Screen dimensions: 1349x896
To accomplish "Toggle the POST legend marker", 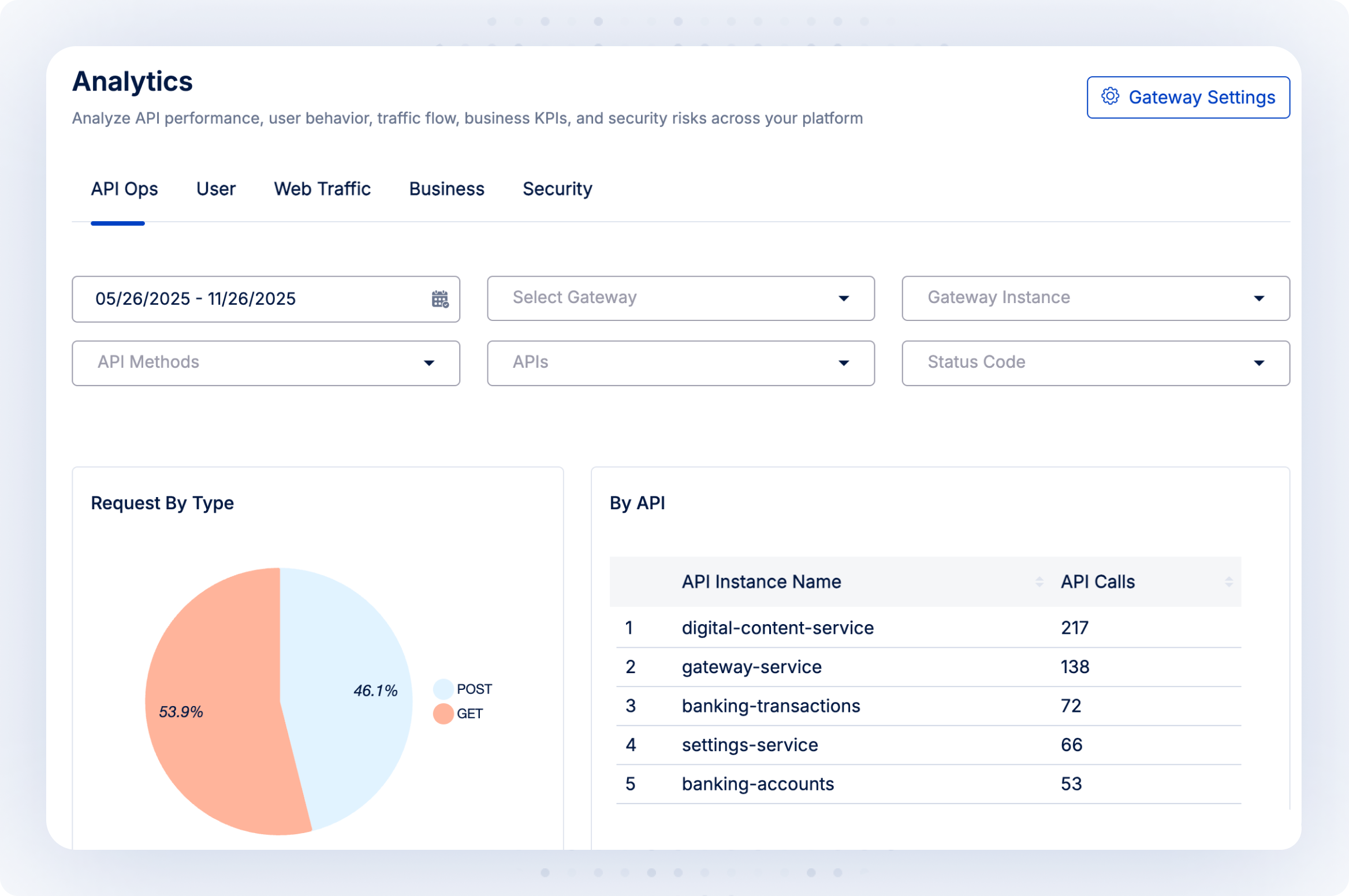I will point(443,689).
